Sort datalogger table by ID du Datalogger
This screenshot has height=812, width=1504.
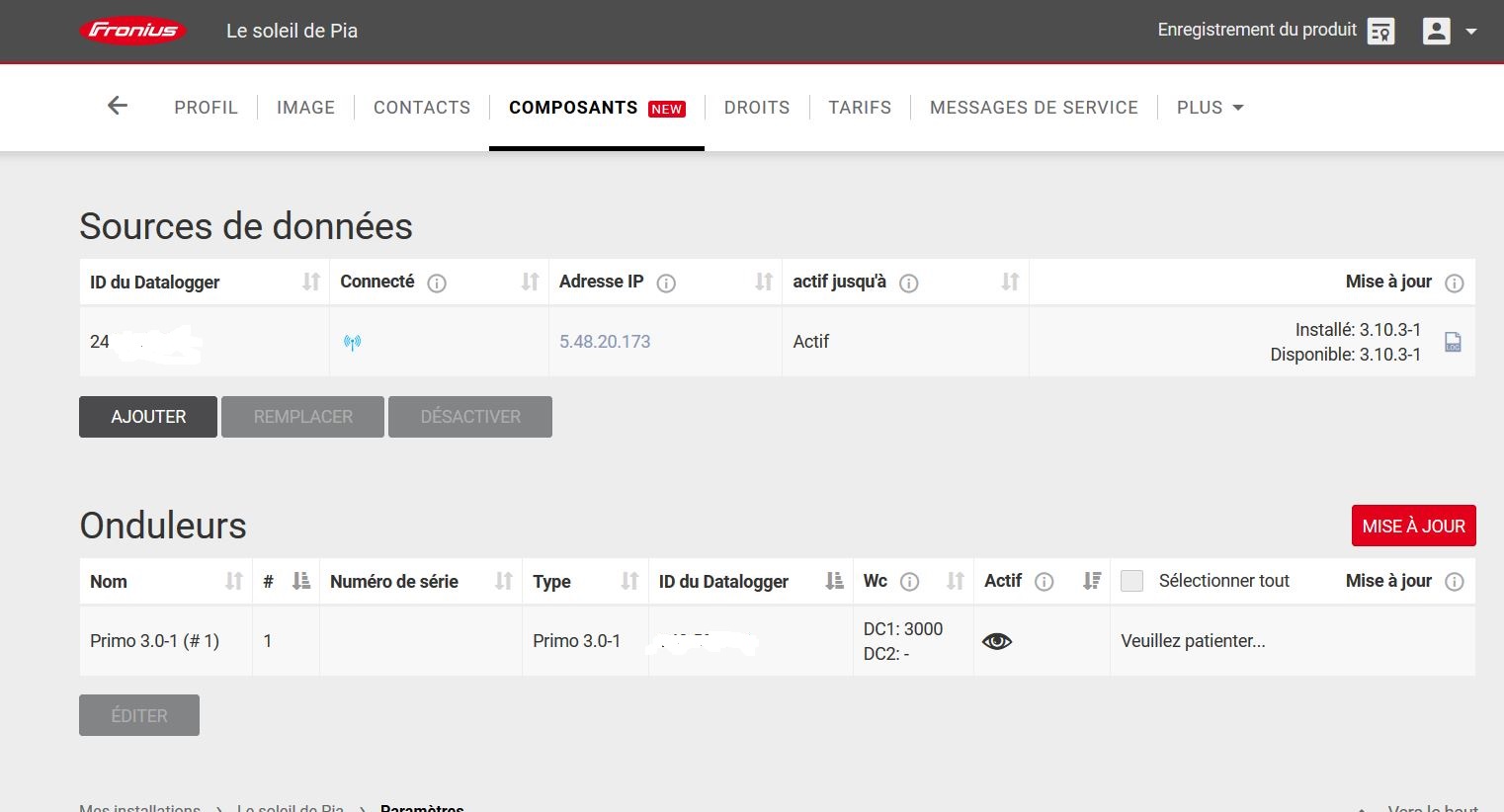tap(310, 283)
